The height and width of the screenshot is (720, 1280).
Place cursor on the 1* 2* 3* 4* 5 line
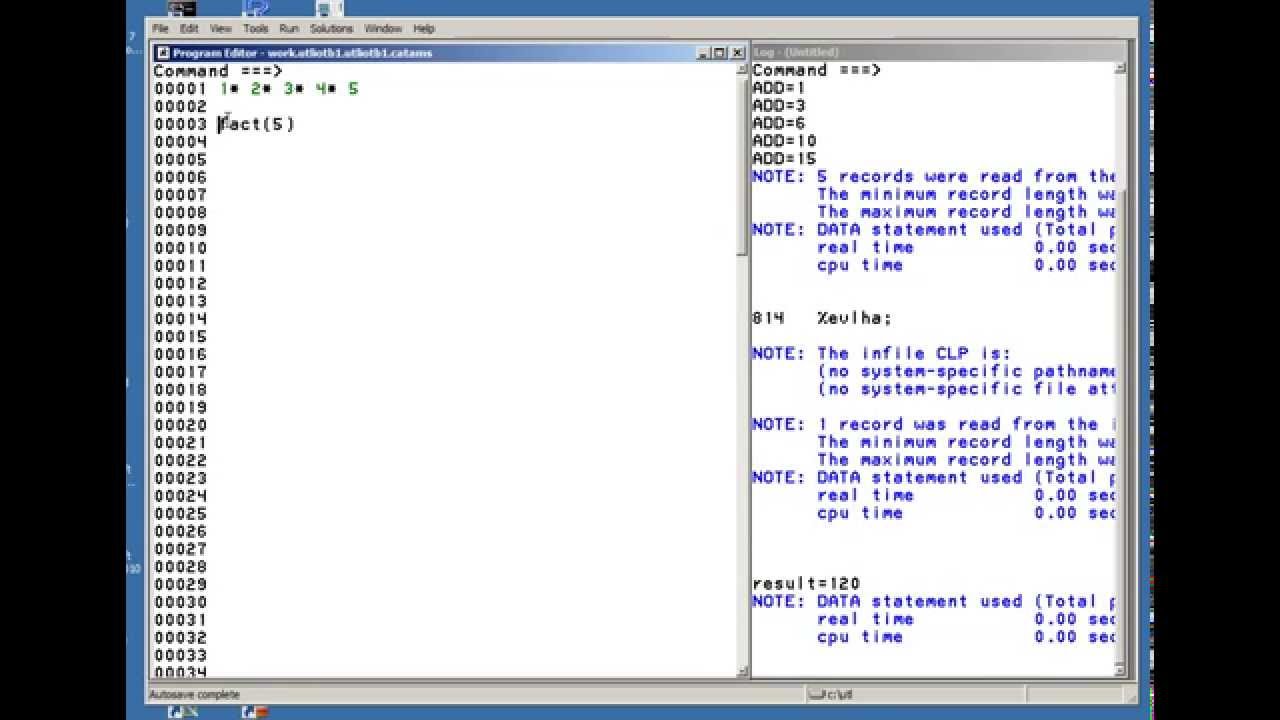289,89
